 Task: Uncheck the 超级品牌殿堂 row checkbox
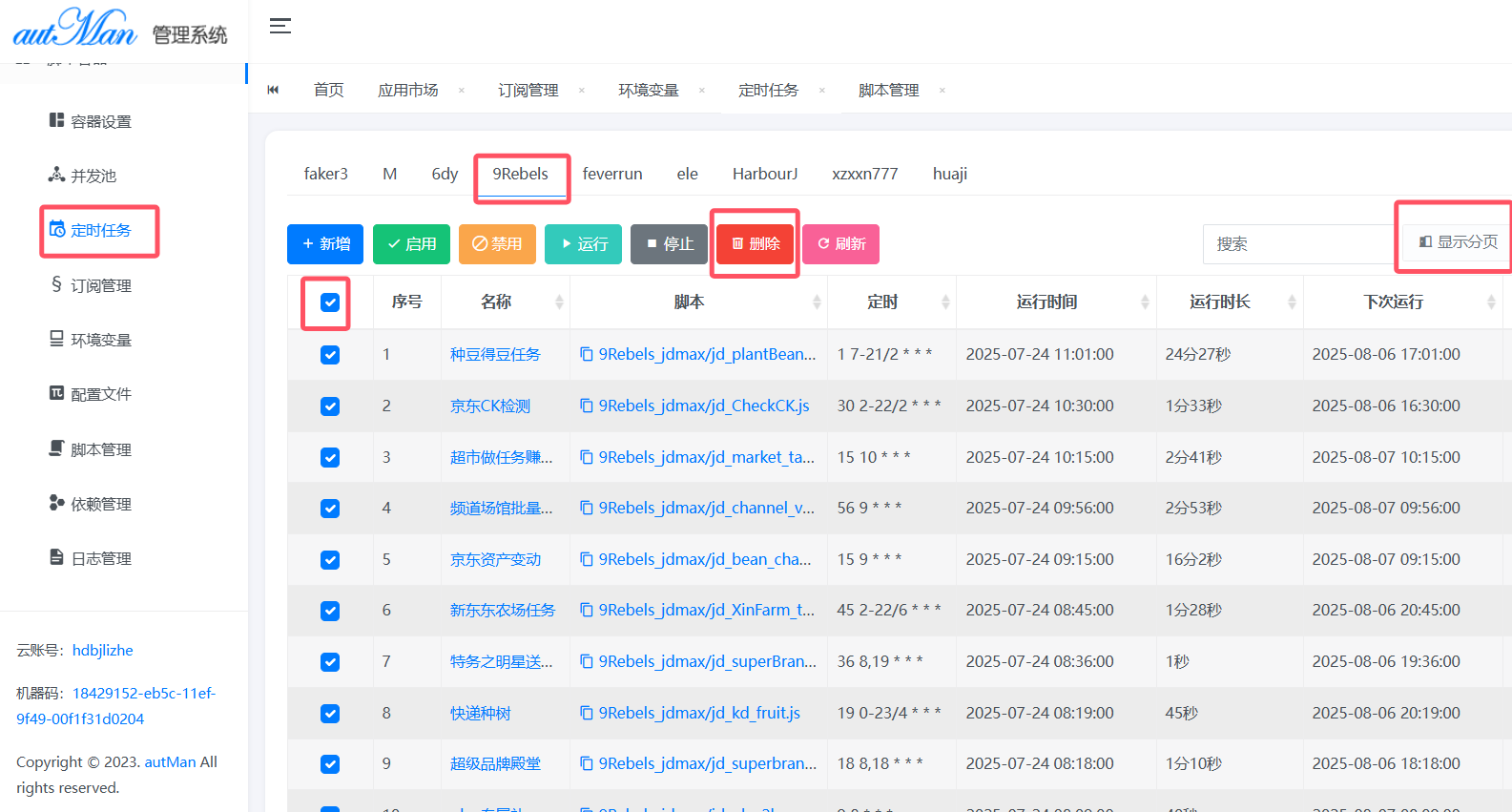coord(330,764)
